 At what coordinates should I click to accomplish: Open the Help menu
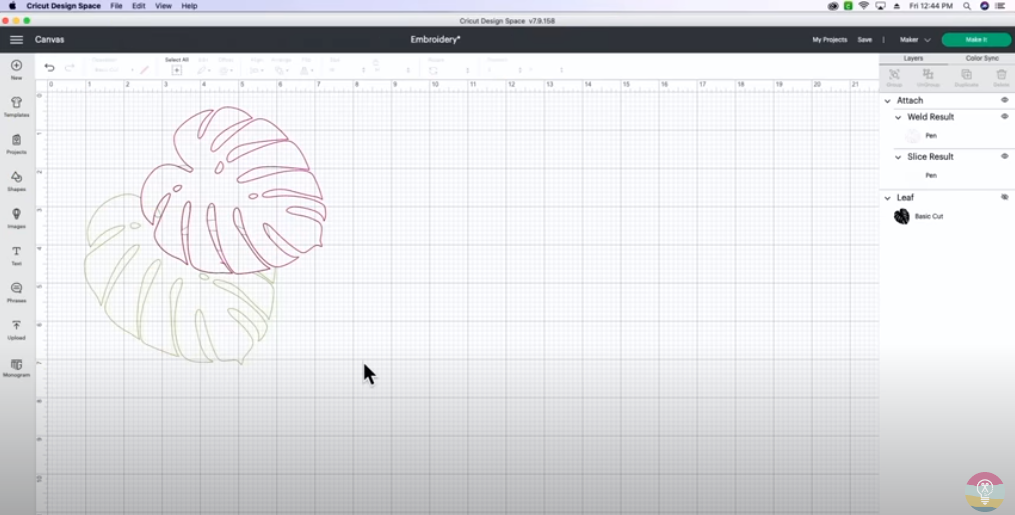point(189,6)
